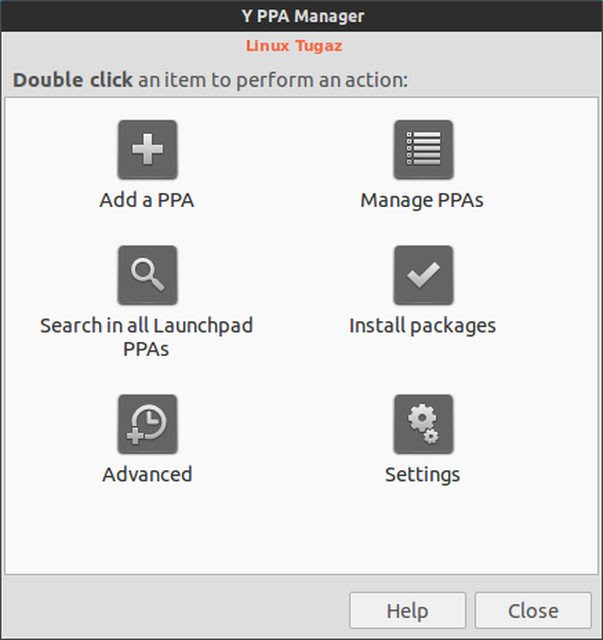Select the Settings gears icon
The height and width of the screenshot is (640, 603).
pyautogui.click(x=423, y=424)
